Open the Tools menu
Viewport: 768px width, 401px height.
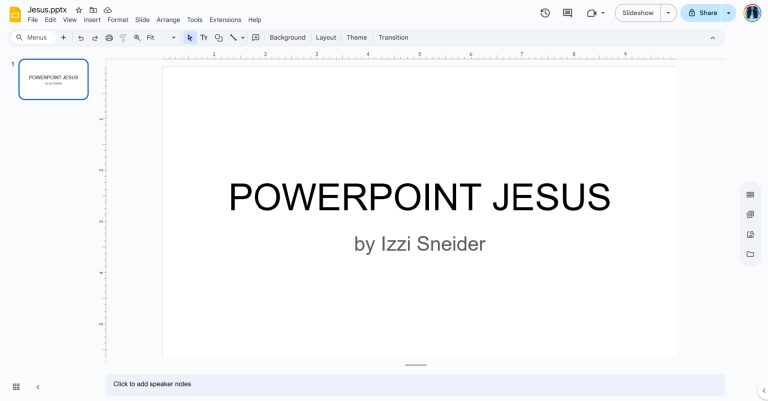[x=194, y=20]
